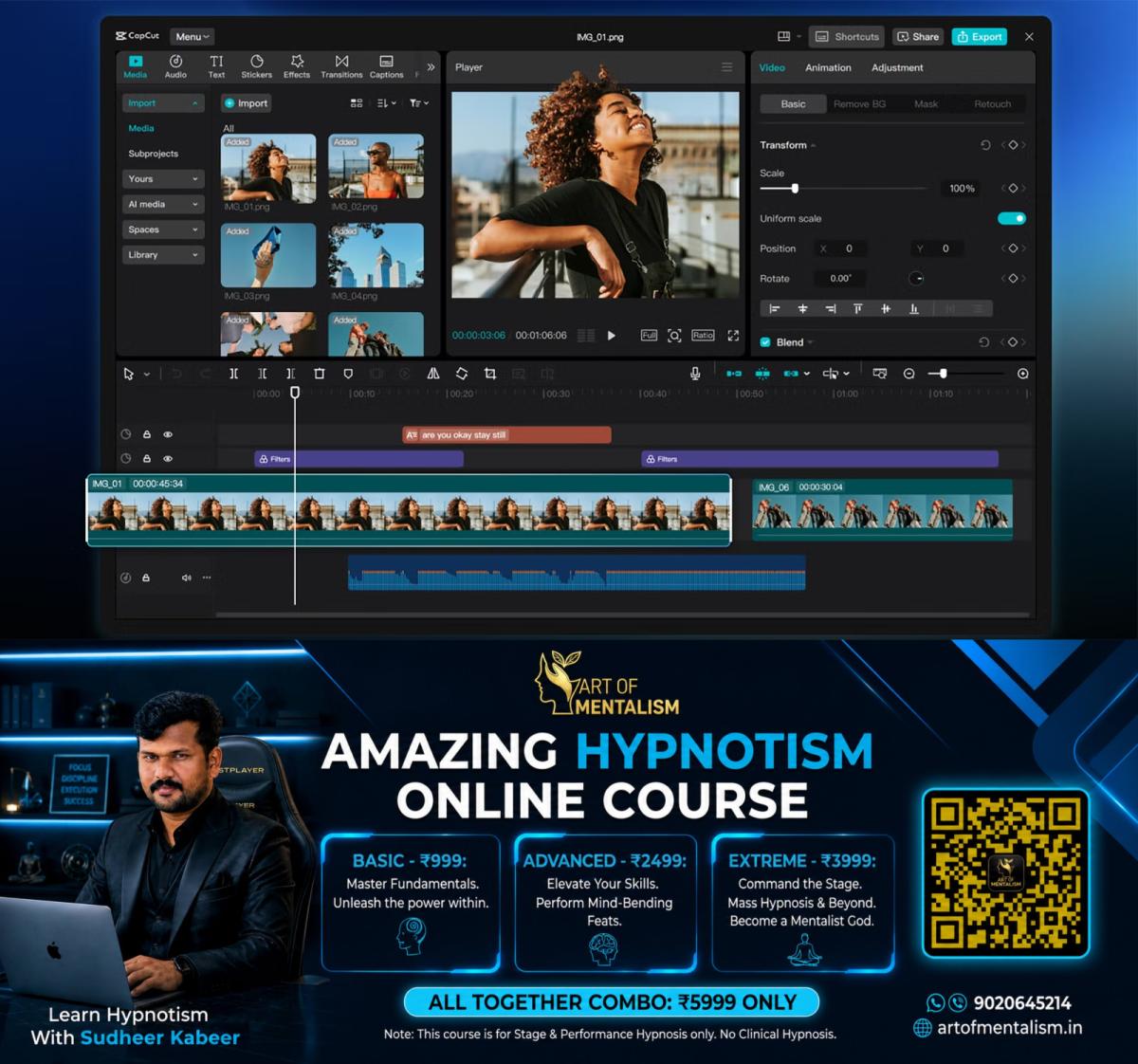The width and height of the screenshot is (1138, 1064).
Task: Hide the Filters track with eye icon
Action: pos(168,459)
